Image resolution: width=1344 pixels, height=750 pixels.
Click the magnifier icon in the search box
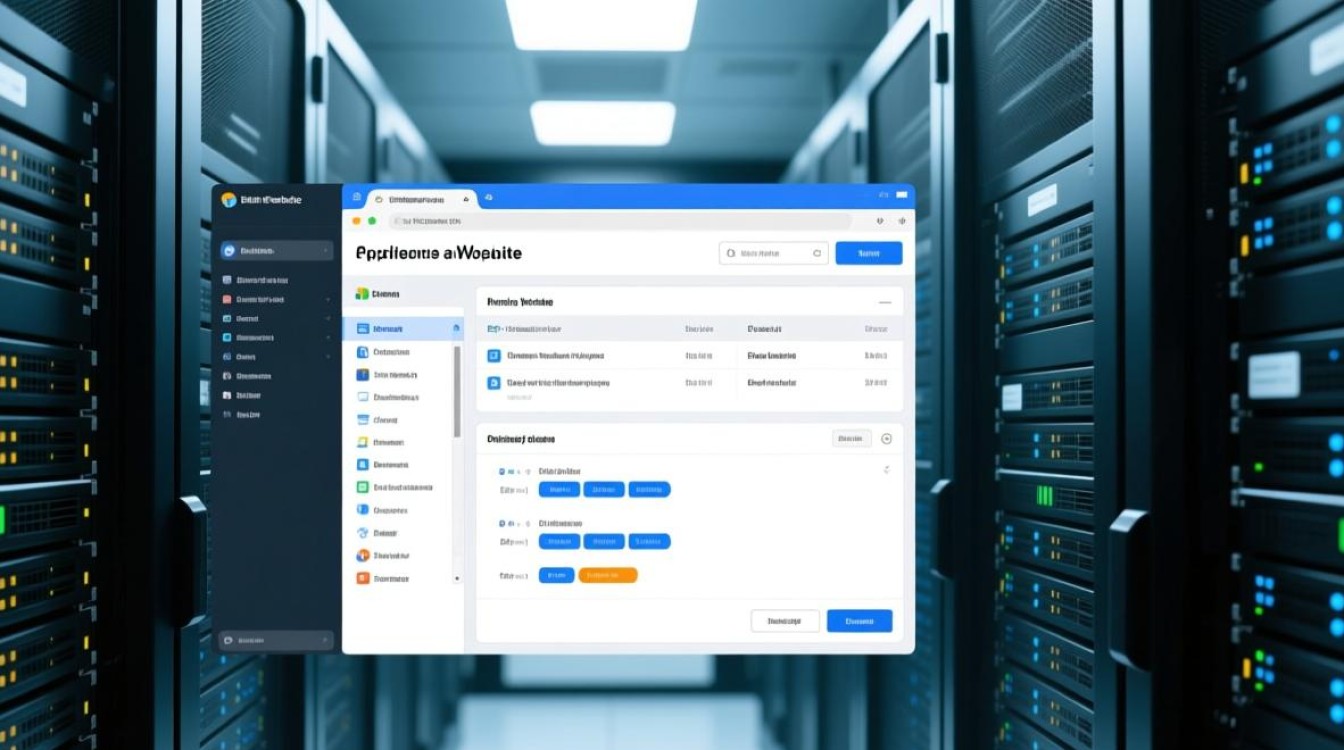731,254
